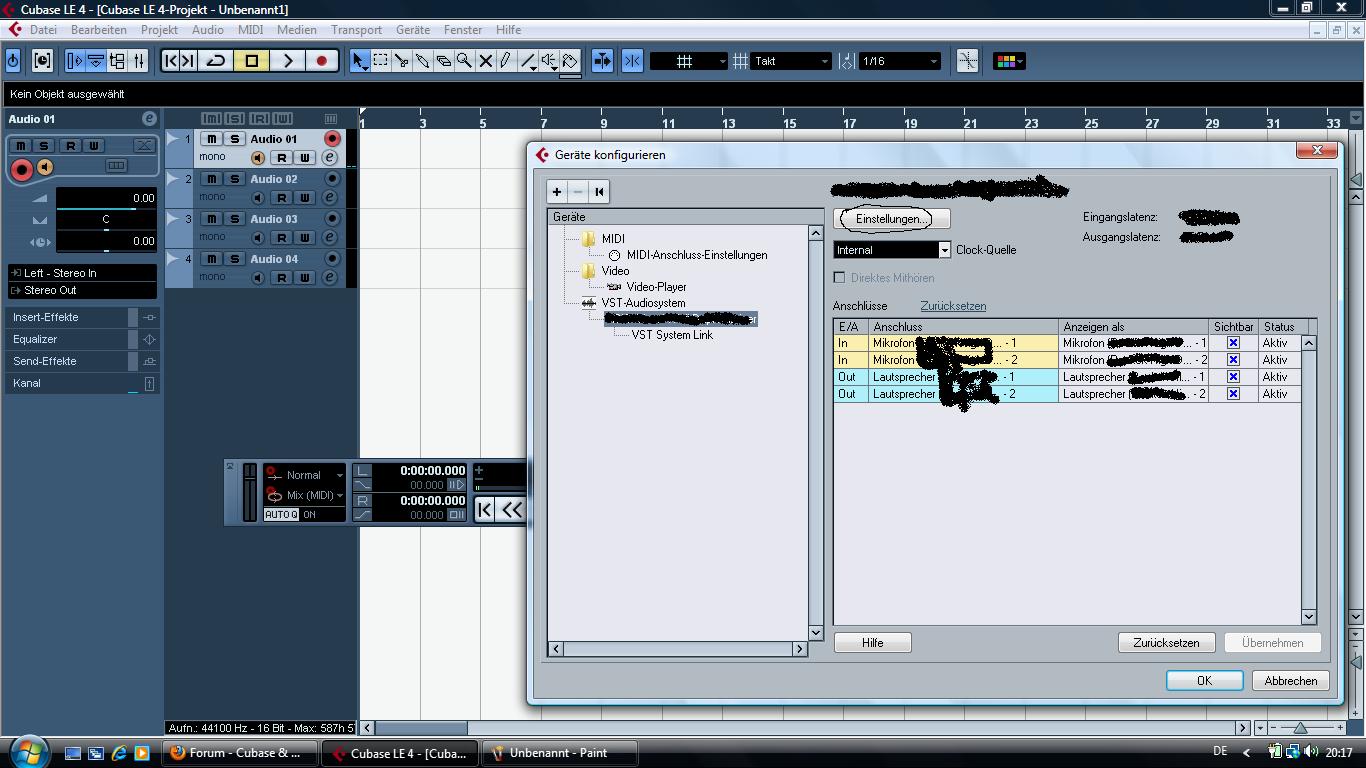Screen dimensions: 1366x768
Task: Open the Mix (MIDI) cycle record dropdown
Action: 305,495
